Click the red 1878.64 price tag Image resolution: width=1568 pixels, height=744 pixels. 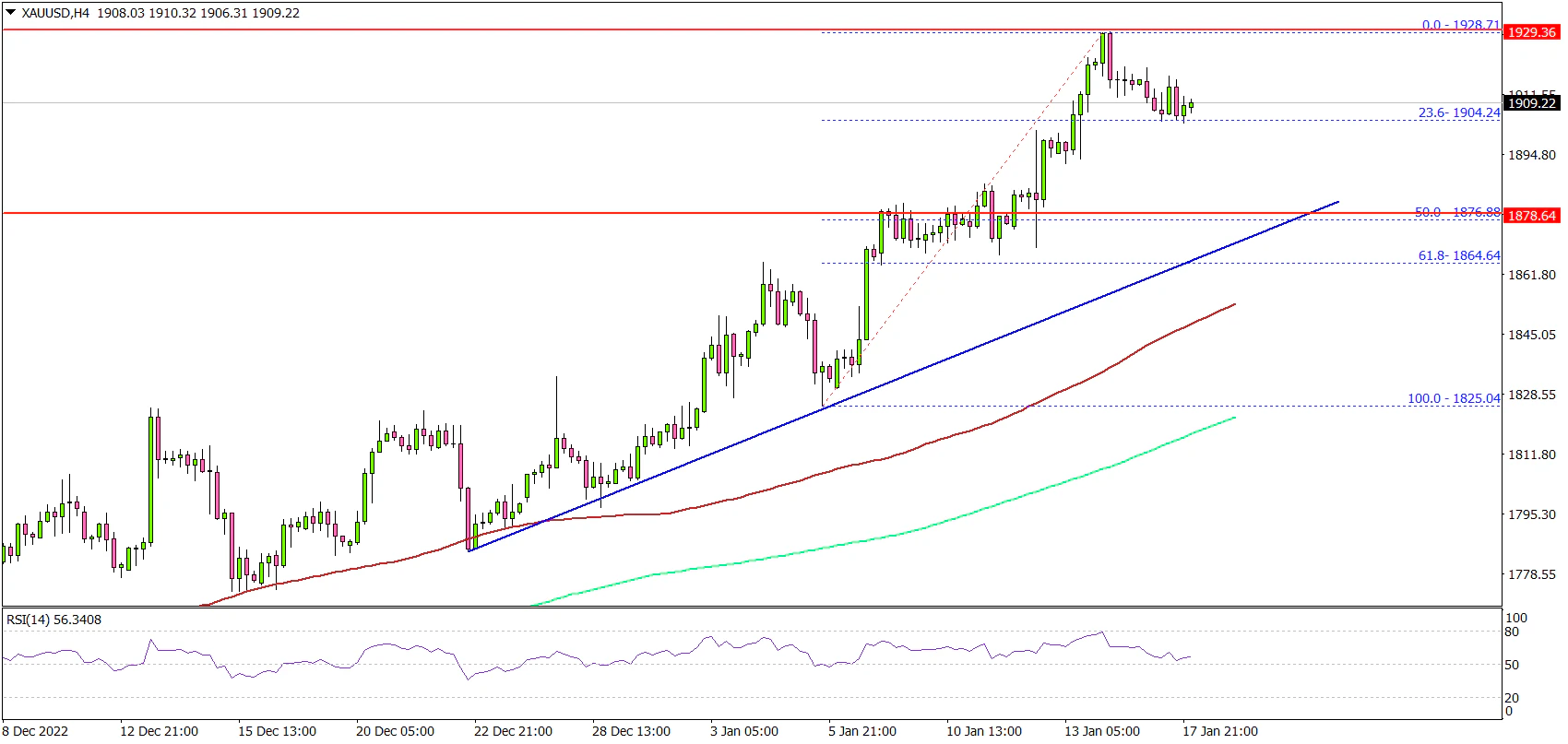(x=1531, y=216)
